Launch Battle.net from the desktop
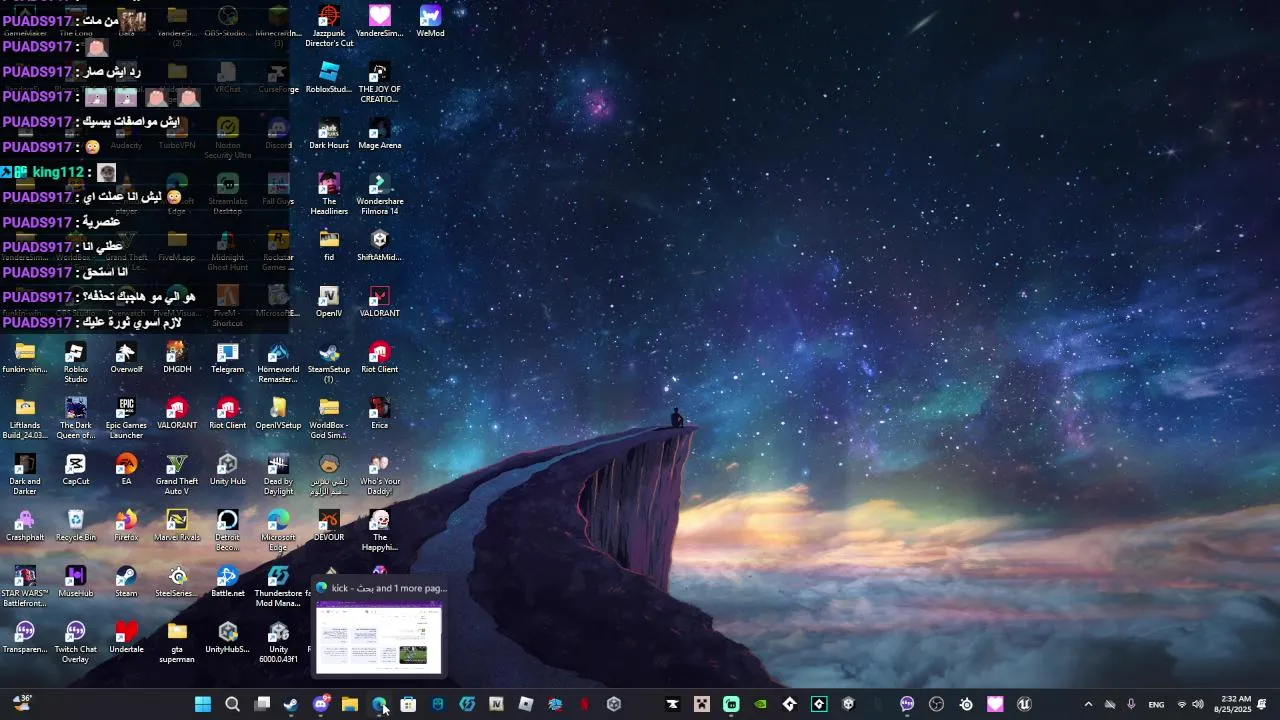 point(227,582)
